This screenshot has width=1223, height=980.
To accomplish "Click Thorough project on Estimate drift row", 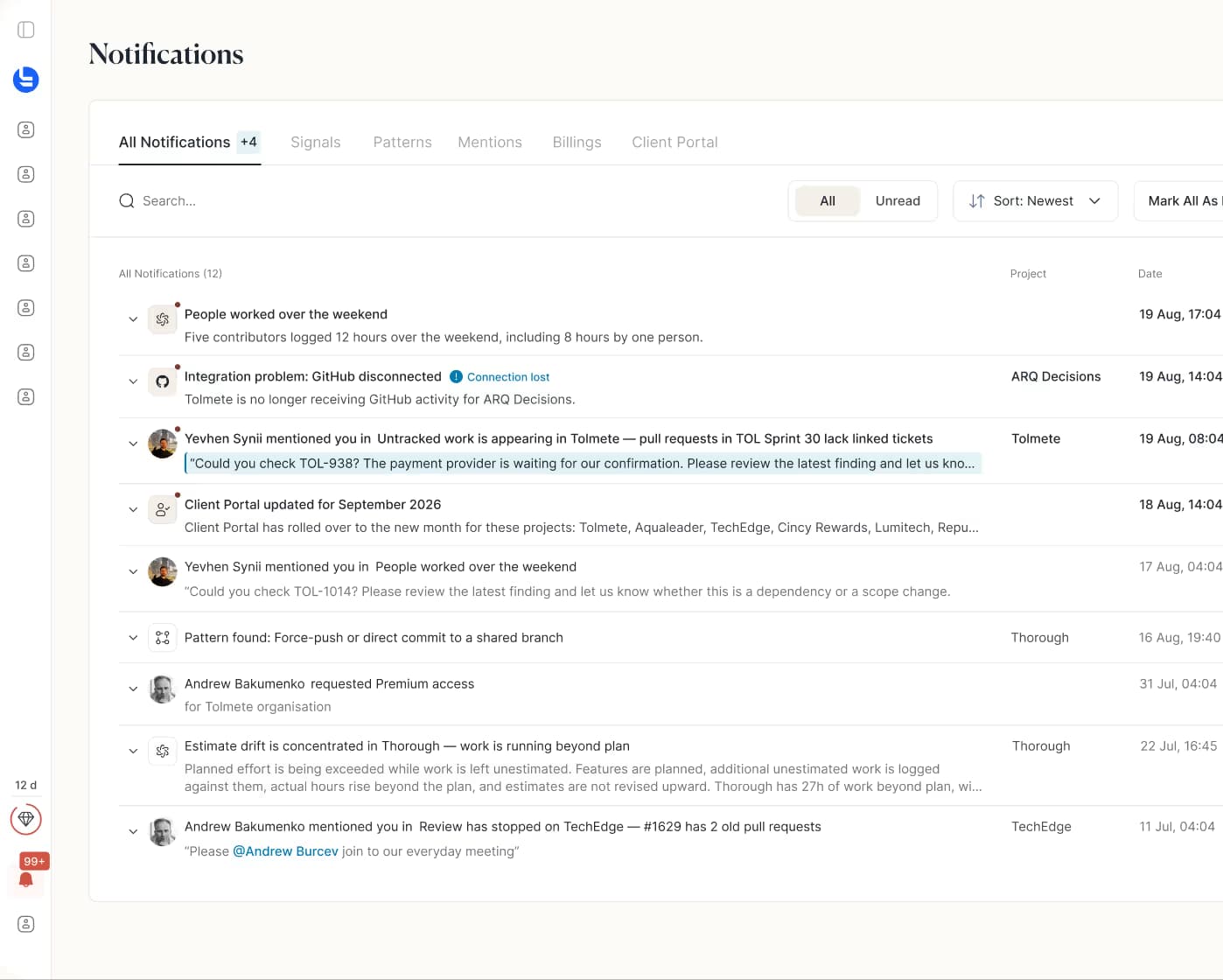I will [1041, 746].
